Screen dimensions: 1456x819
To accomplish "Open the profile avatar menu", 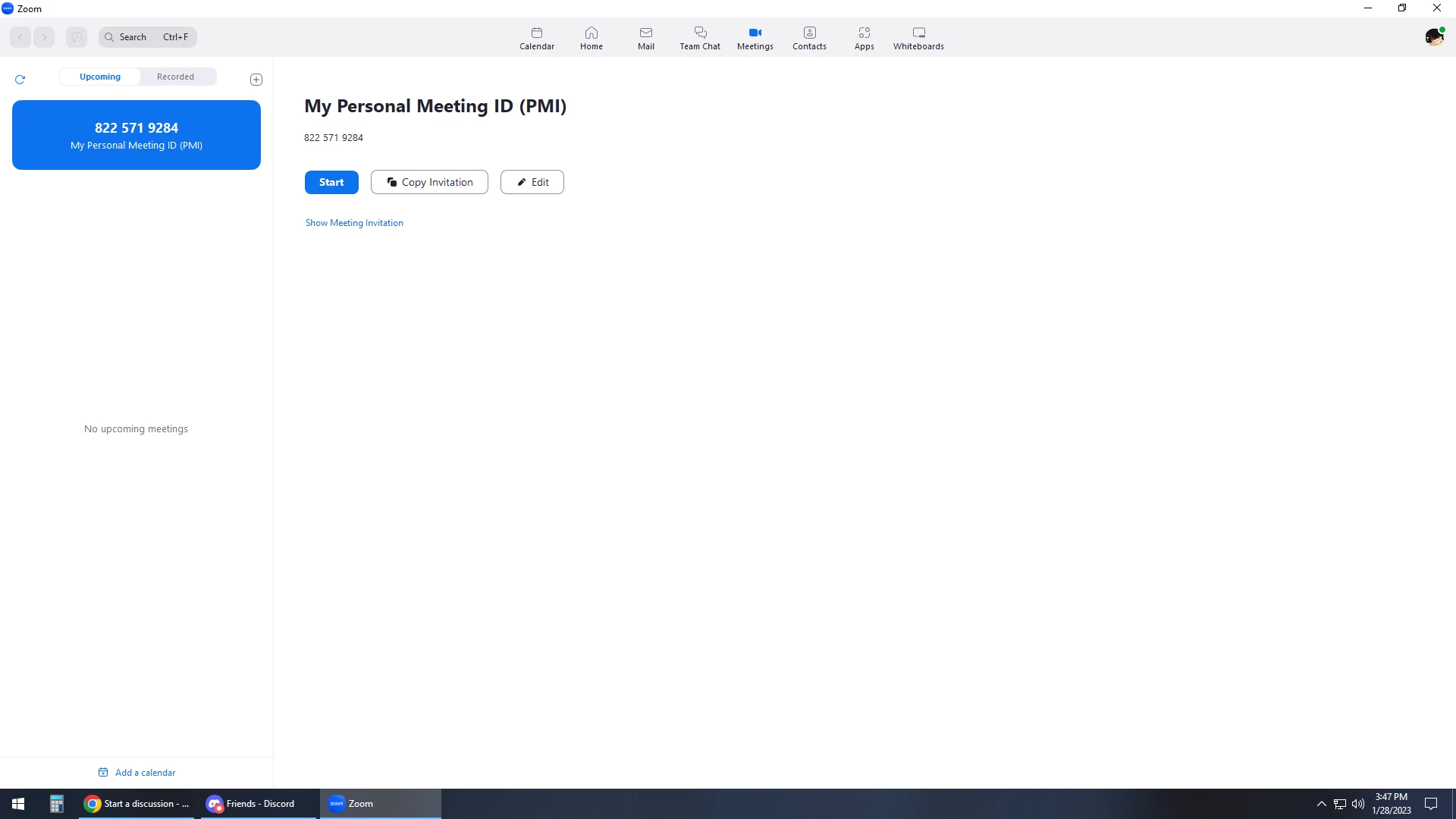I will pos(1433,37).
